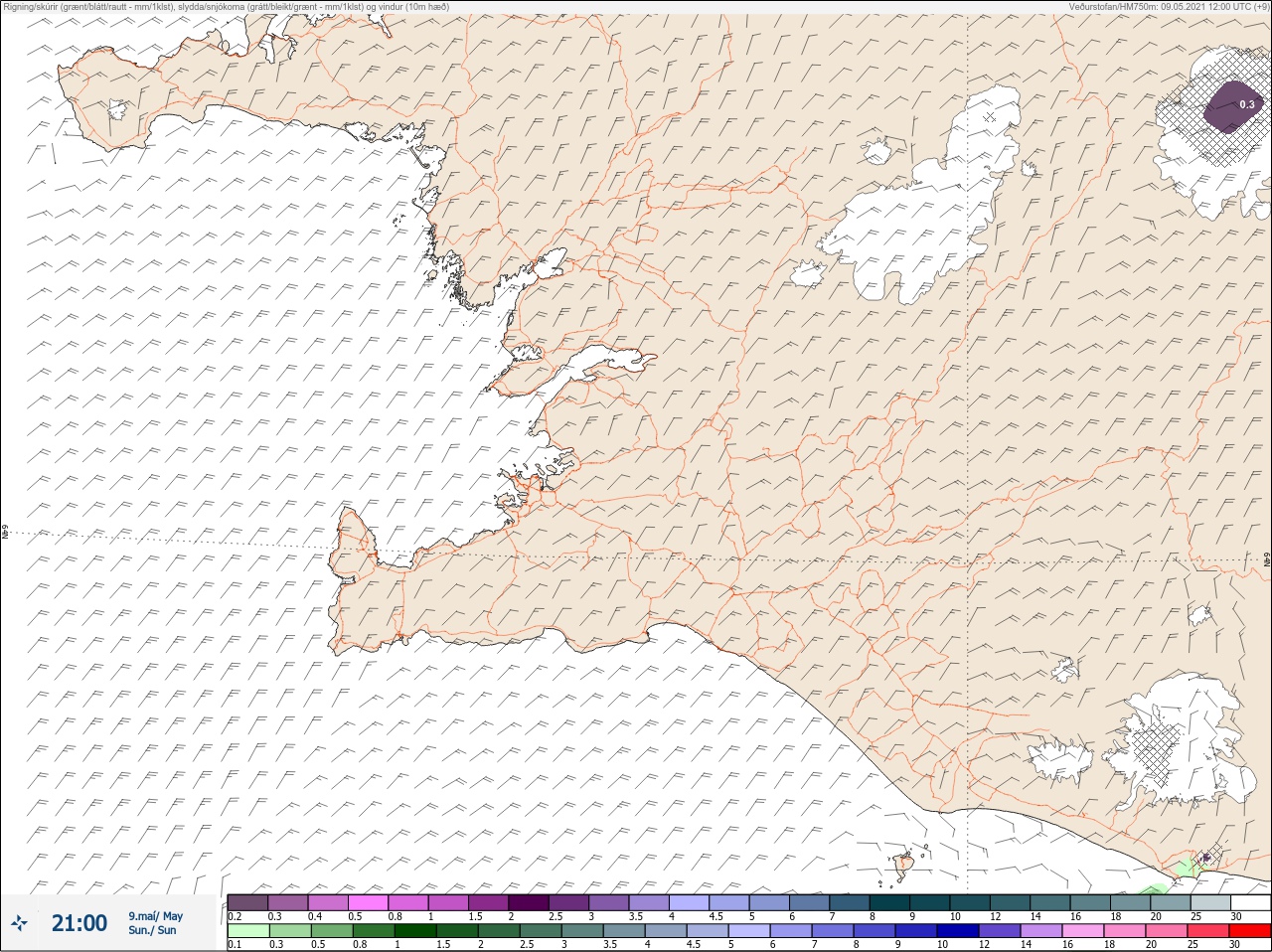This screenshot has width=1272, height=952.
Task: Select upper-row pale grey swatch labeled 25
Action: (x=1209, y=902)
